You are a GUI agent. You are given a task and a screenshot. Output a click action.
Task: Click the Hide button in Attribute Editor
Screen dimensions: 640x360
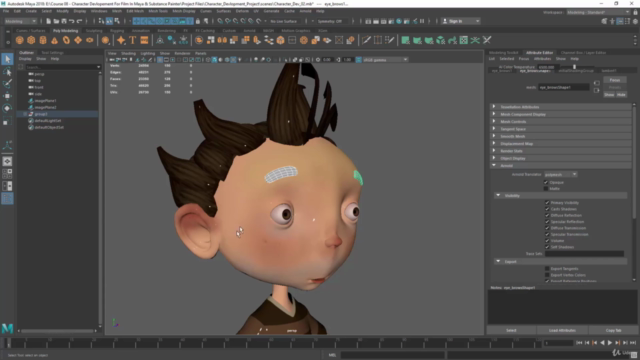(x=621, y=95)
